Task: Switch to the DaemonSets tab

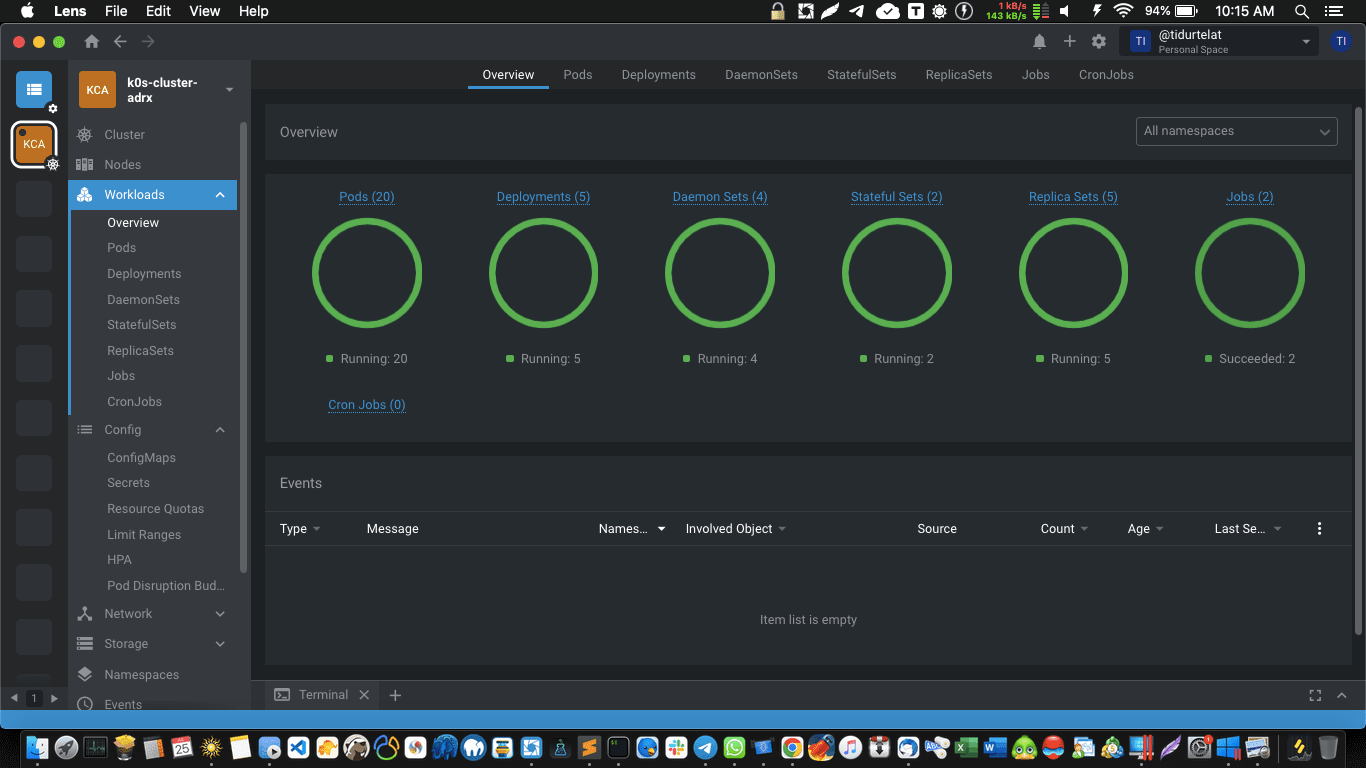Action: pyautogui.click(x=762, y=75)
